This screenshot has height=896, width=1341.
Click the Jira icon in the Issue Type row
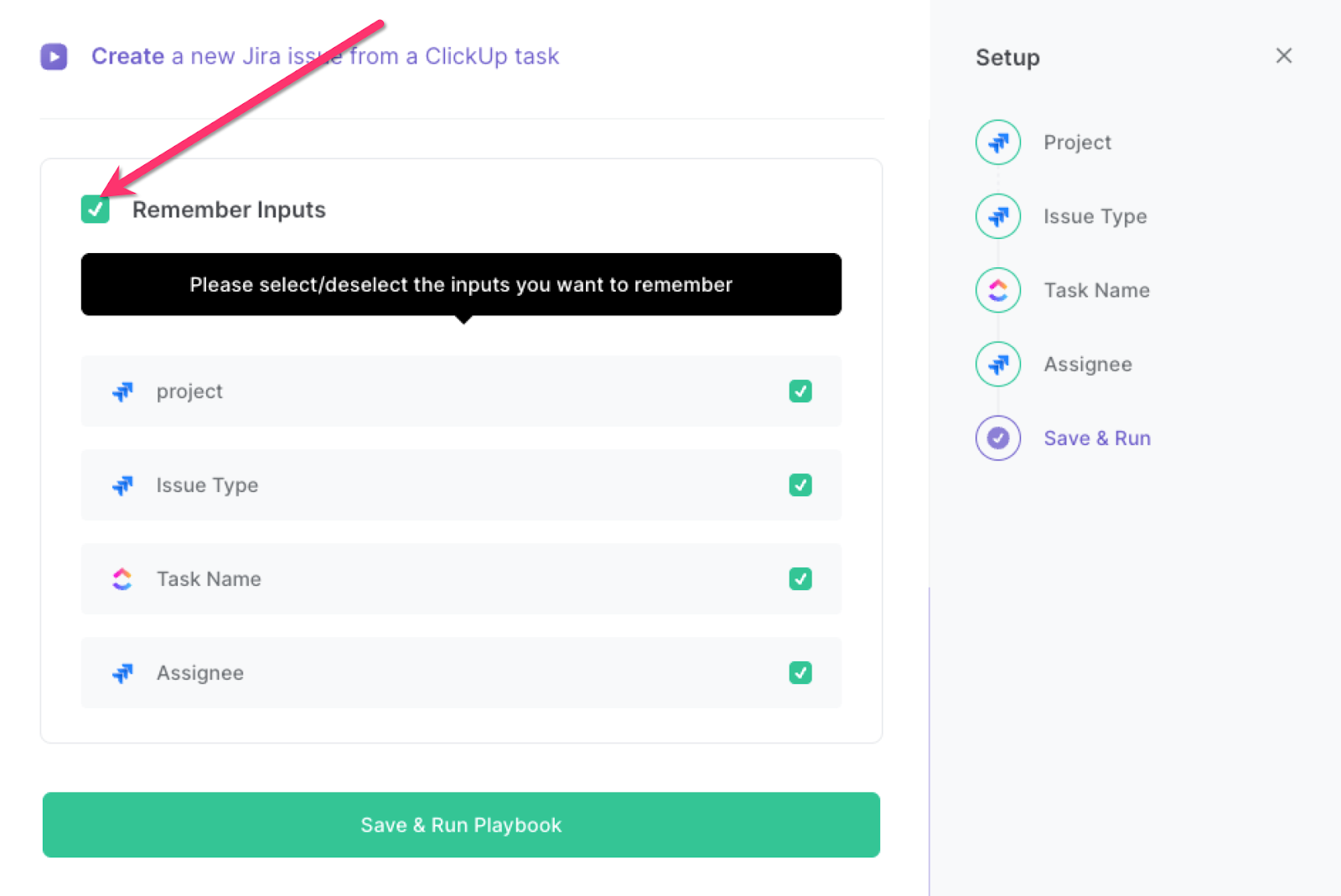point(123,485)
